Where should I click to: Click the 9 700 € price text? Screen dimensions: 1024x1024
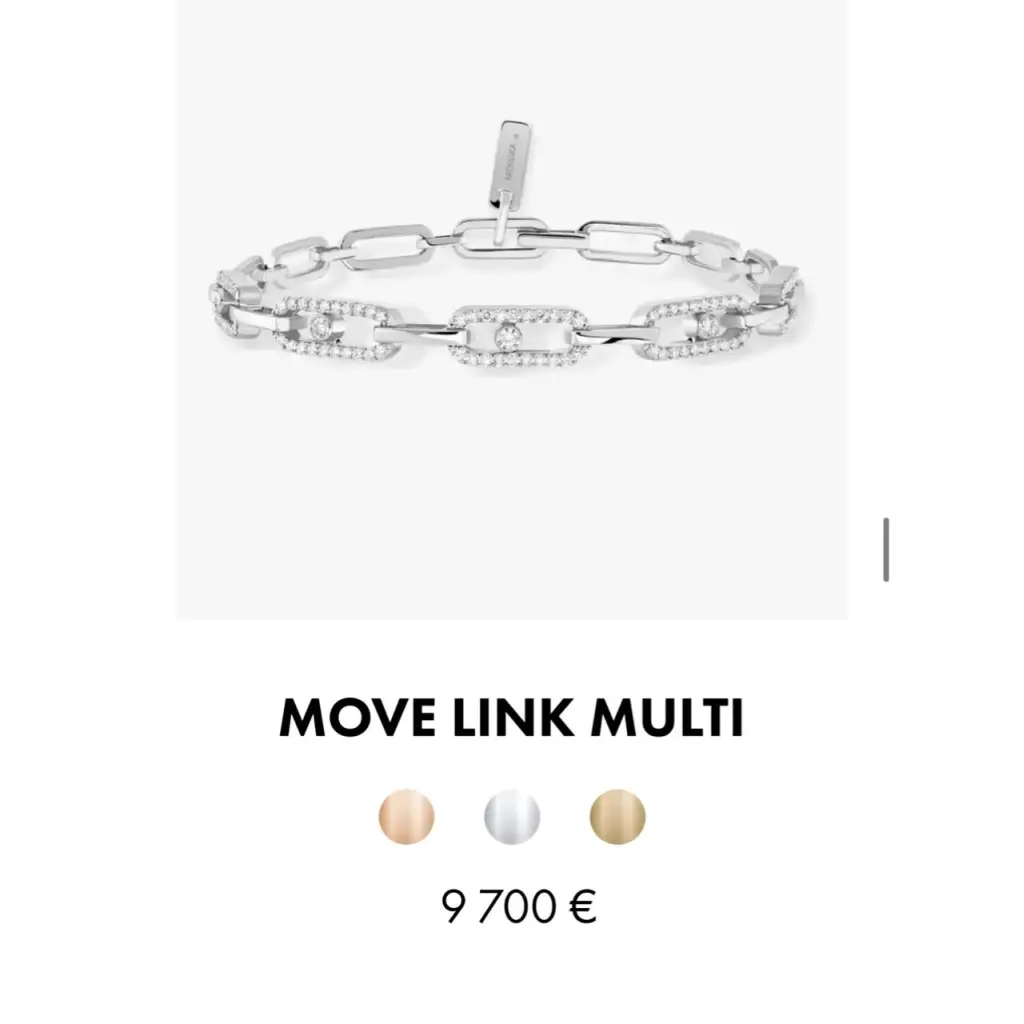519,906
